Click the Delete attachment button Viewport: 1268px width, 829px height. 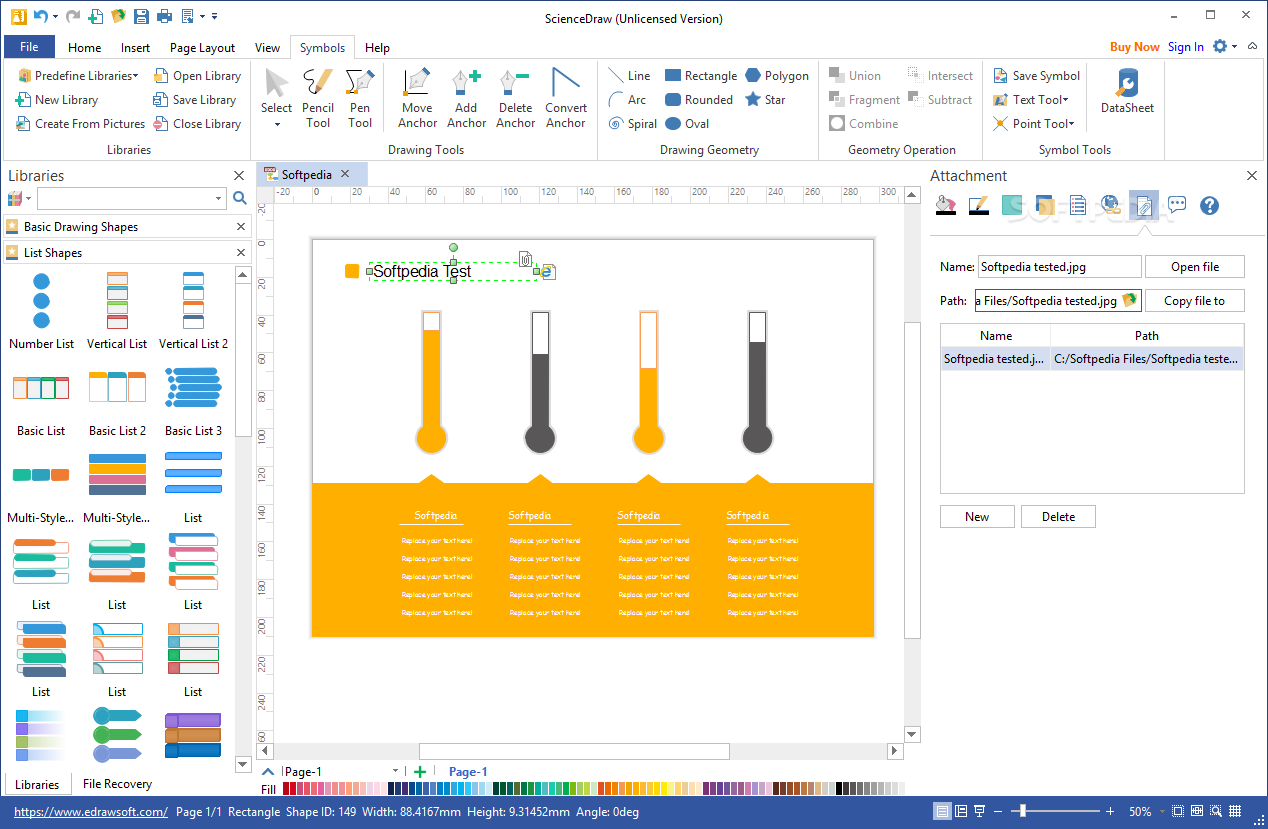pyautogui.click(x=1058, y=517)
